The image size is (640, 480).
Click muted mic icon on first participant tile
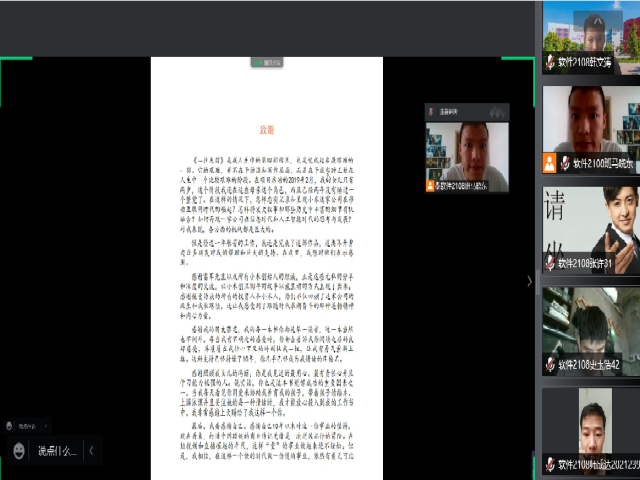click(550, 61)
